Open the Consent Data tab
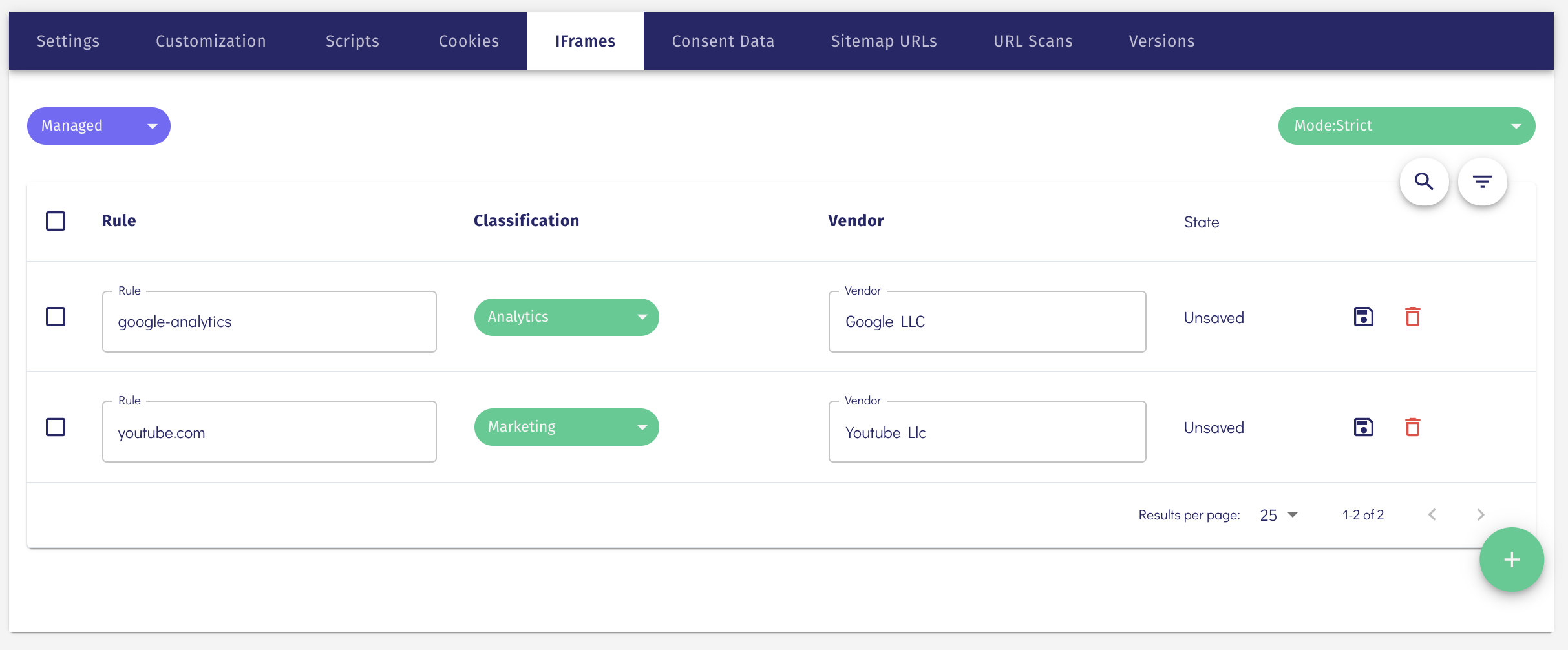1568x650 pixels. tap(723, 40)
